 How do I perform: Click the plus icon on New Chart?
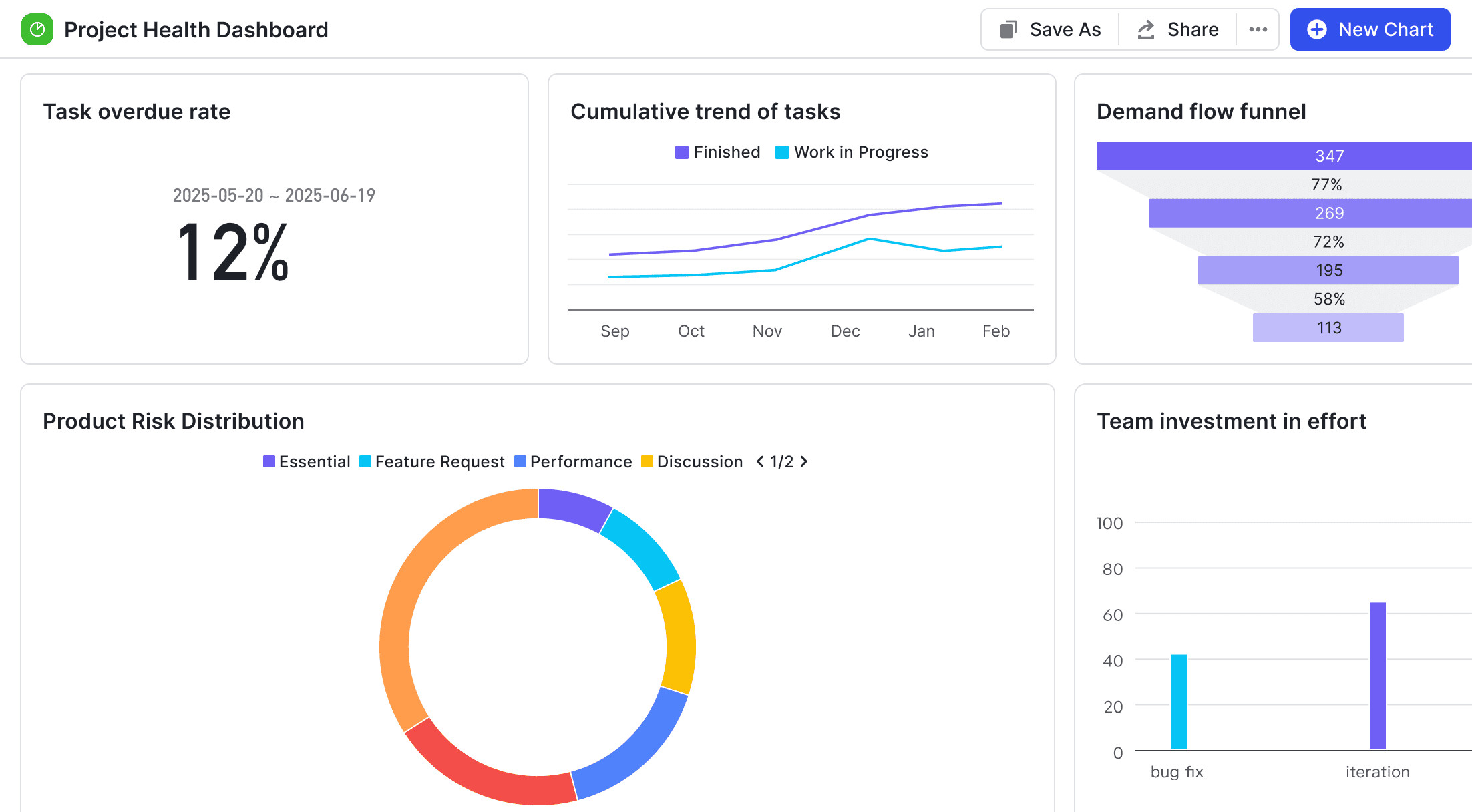(x=1316, y=29)
